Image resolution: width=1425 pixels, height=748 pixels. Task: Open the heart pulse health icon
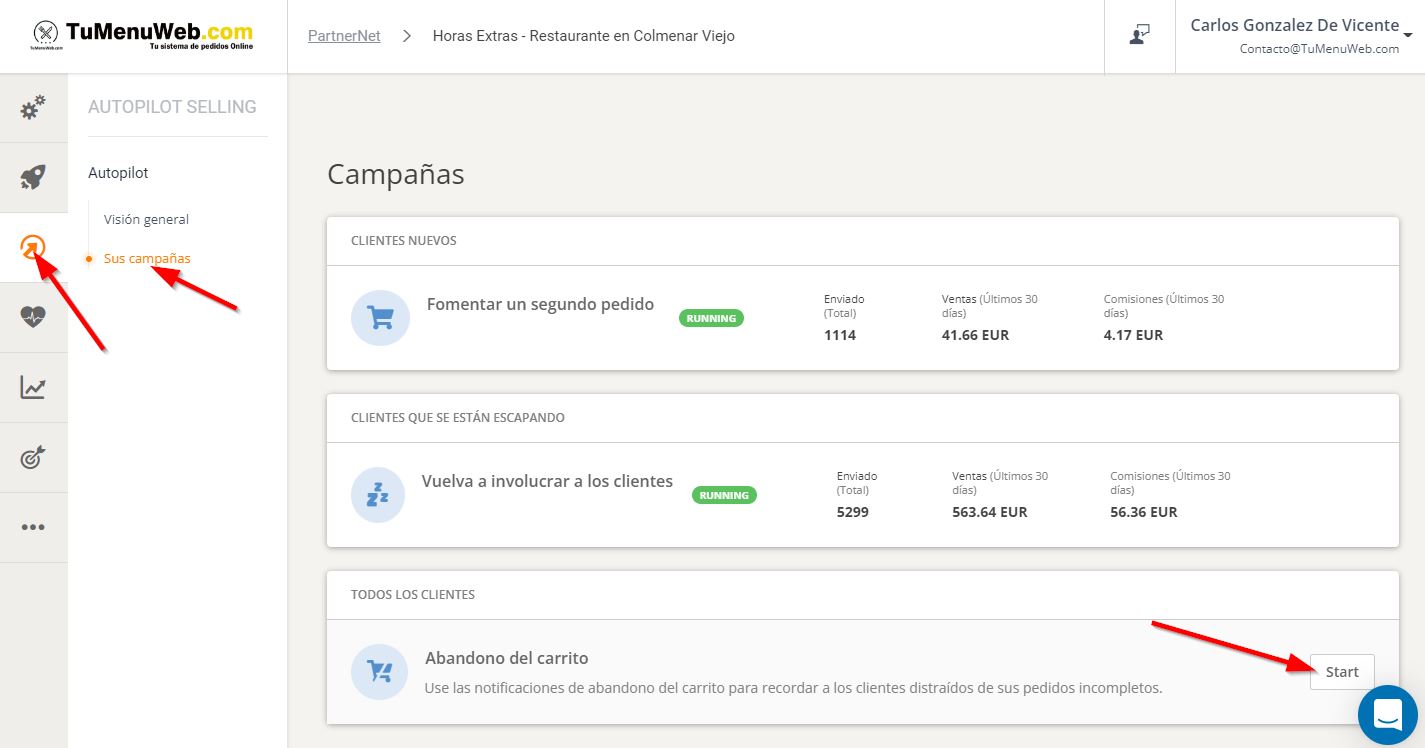33,317
